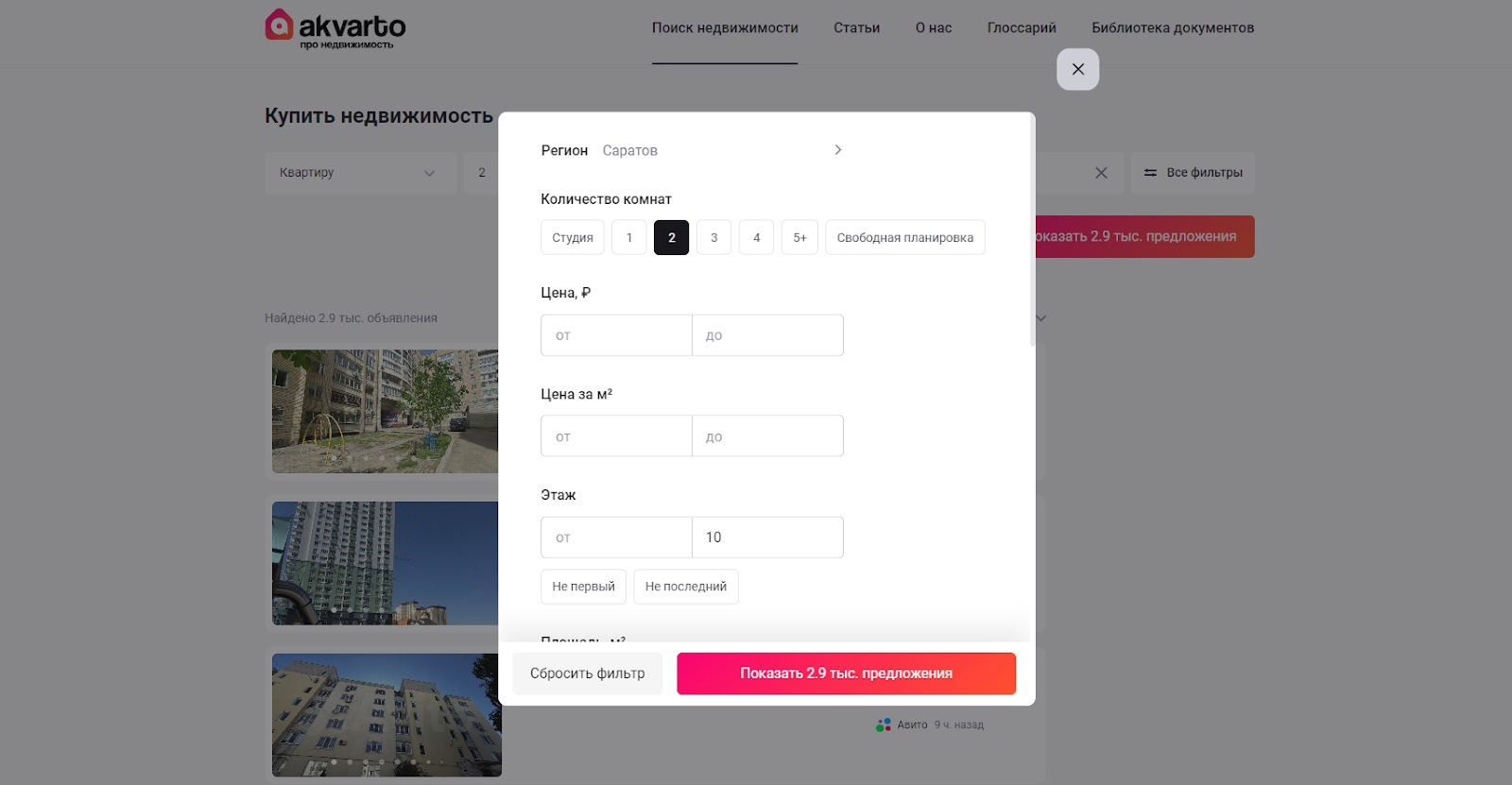Close the filter dialog with X button

click(x=1077, y=69)
